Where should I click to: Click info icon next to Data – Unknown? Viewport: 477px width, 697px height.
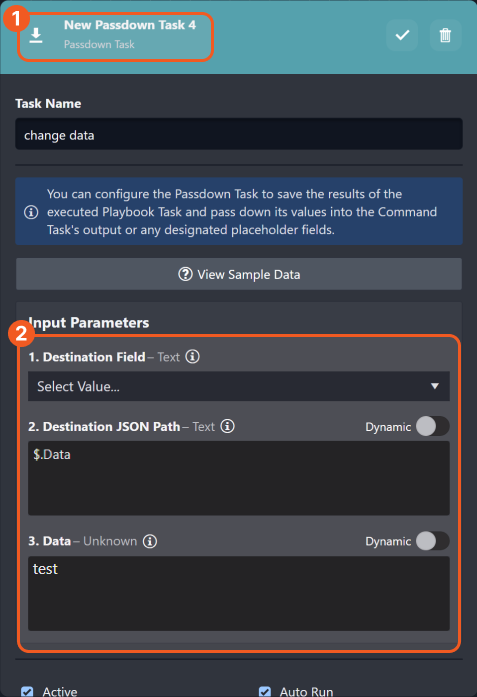click(x=150, y=541)
